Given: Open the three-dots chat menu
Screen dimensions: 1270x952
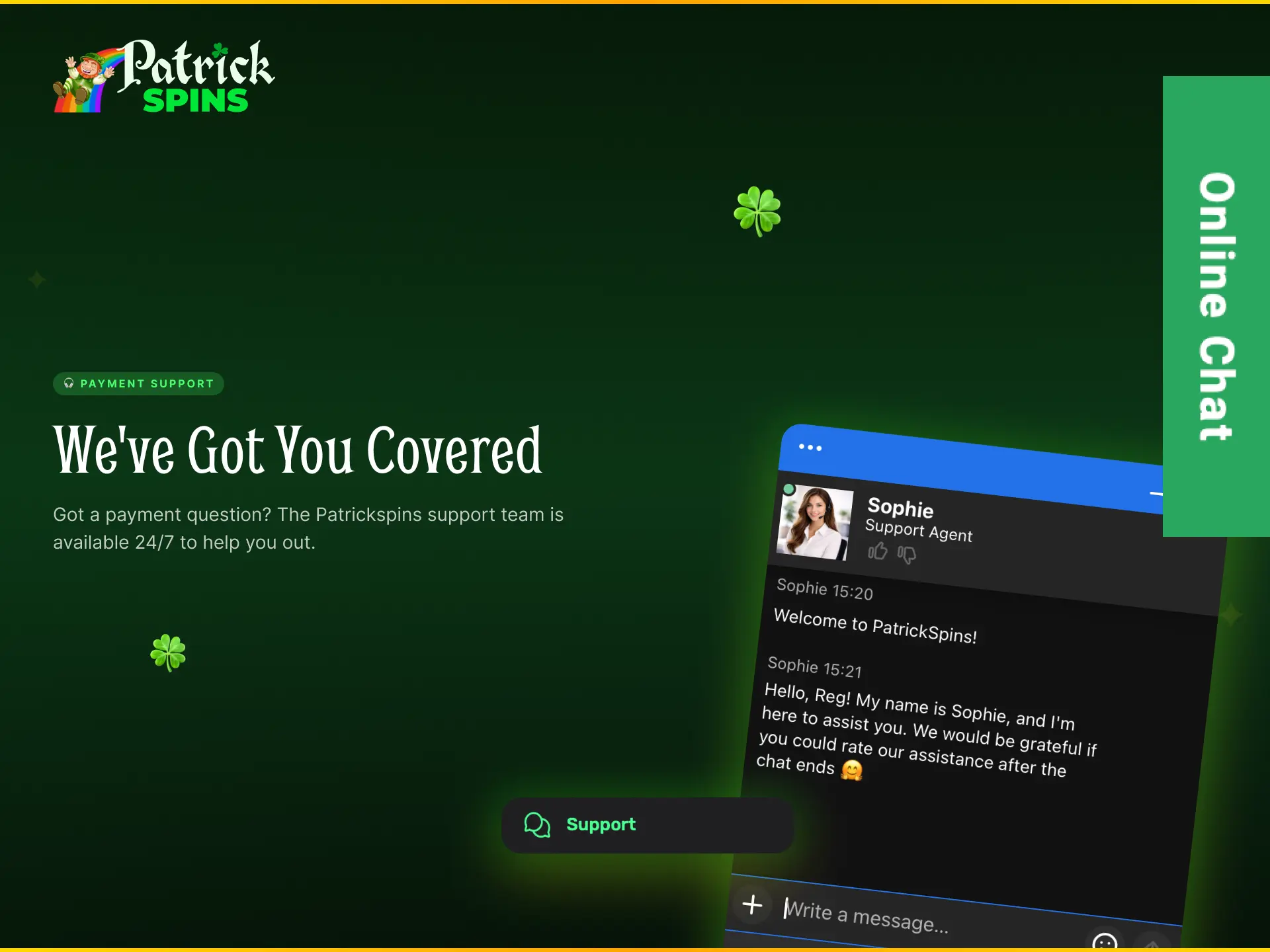Looking at the screenshot, I should tap(810, 448).
